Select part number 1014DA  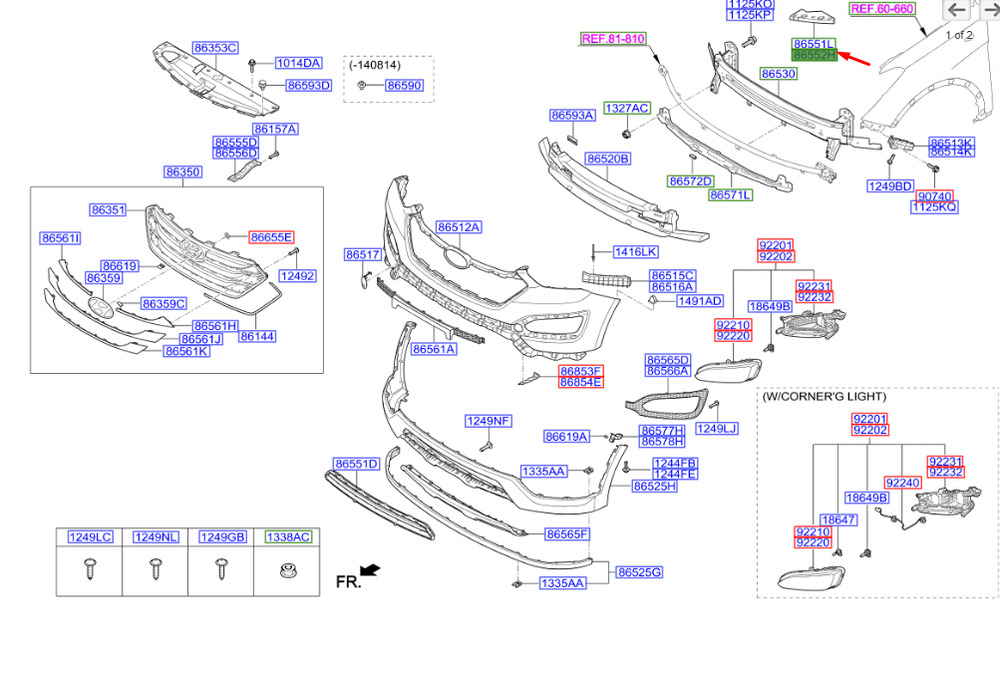[x=298, y=63]
